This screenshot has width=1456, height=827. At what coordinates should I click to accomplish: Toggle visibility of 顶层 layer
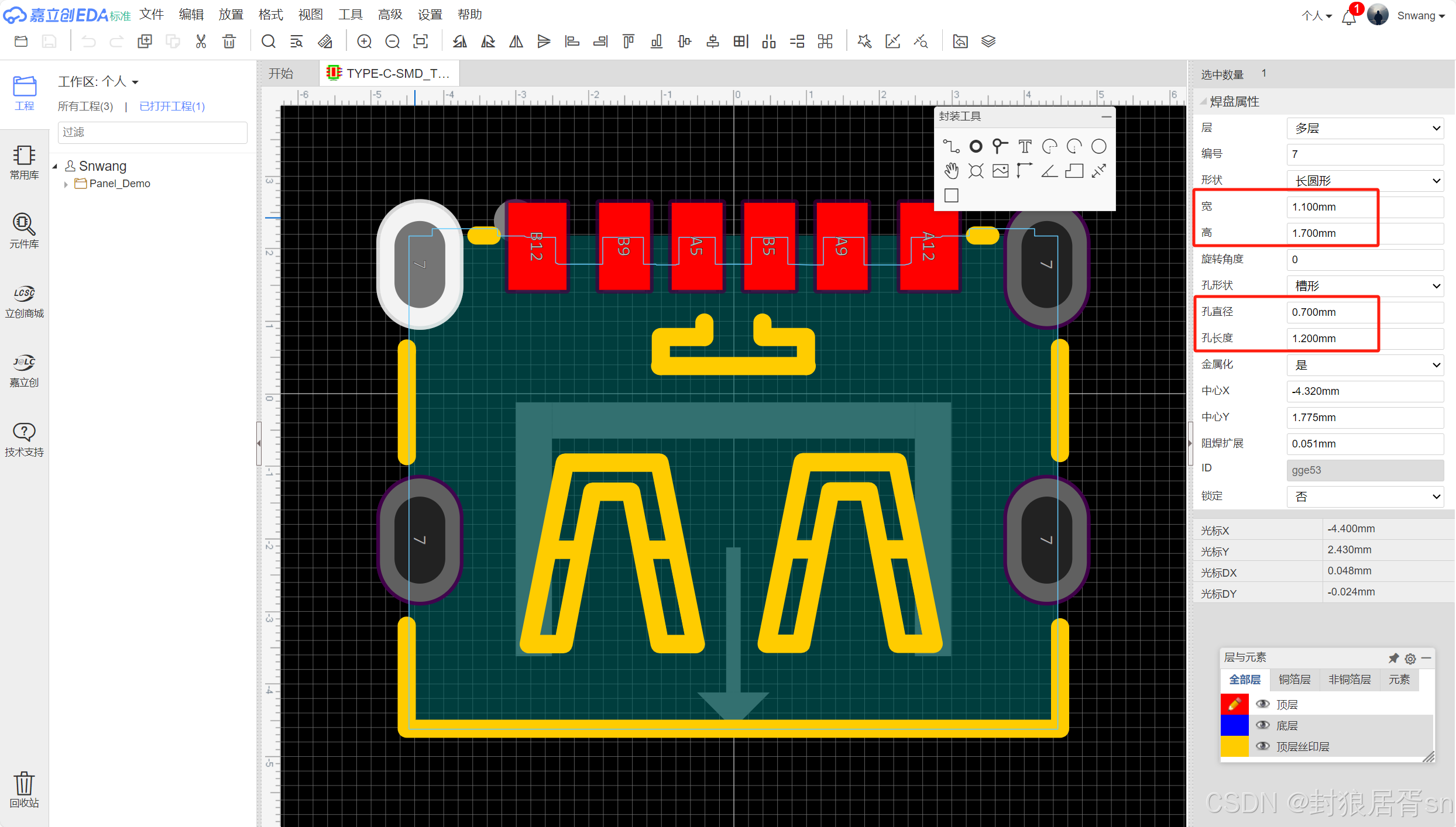click(1262, 704)
